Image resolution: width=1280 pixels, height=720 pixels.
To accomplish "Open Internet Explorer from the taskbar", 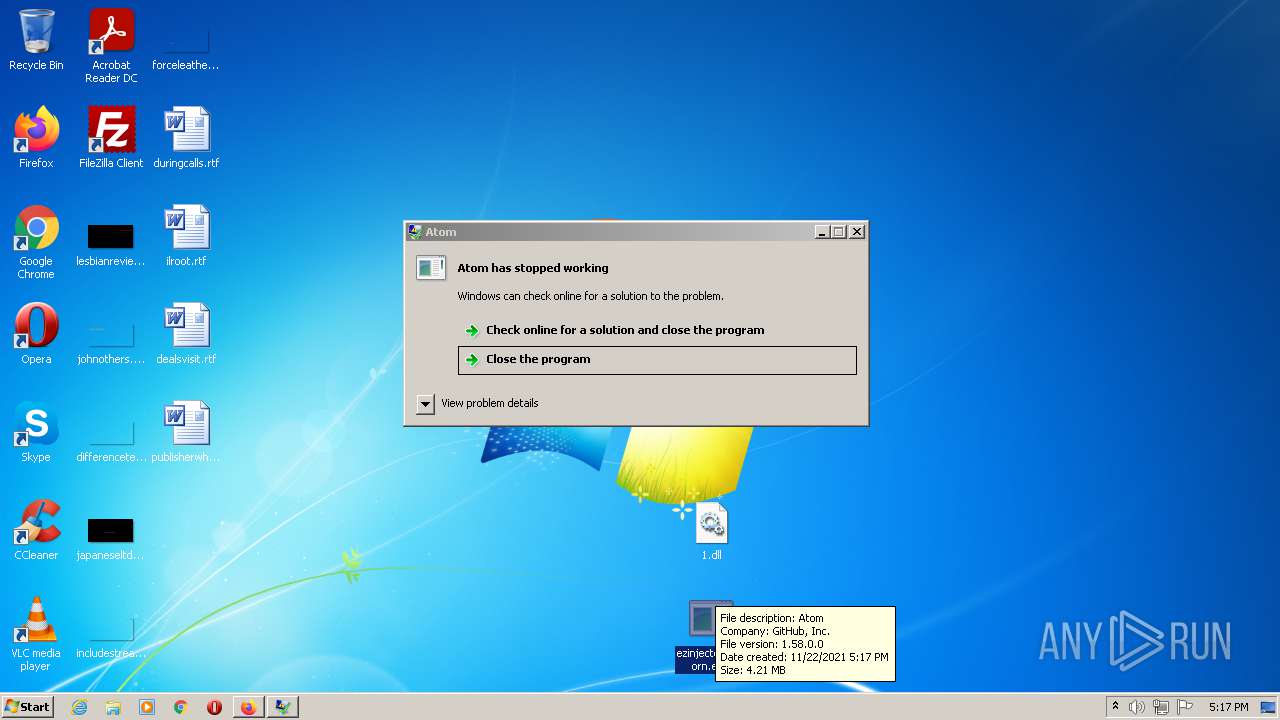I will [x=79, y=707].
